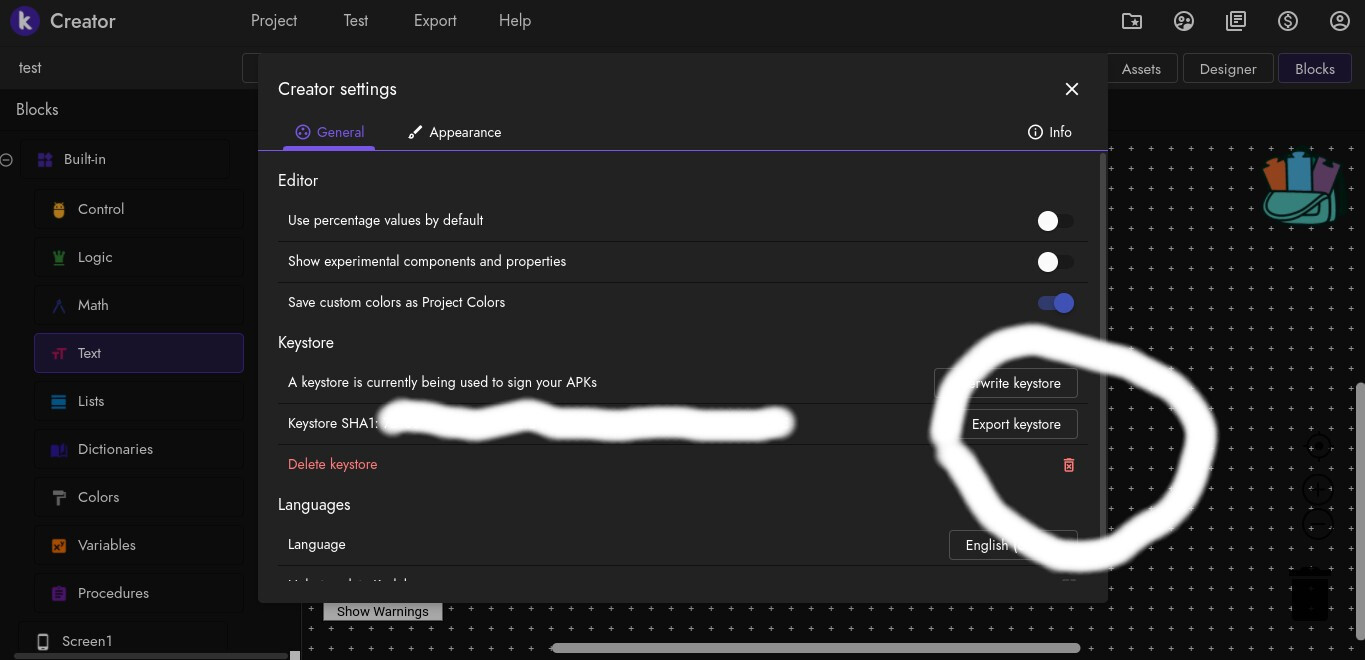Switch to the Assets view button

[1141, 68]
